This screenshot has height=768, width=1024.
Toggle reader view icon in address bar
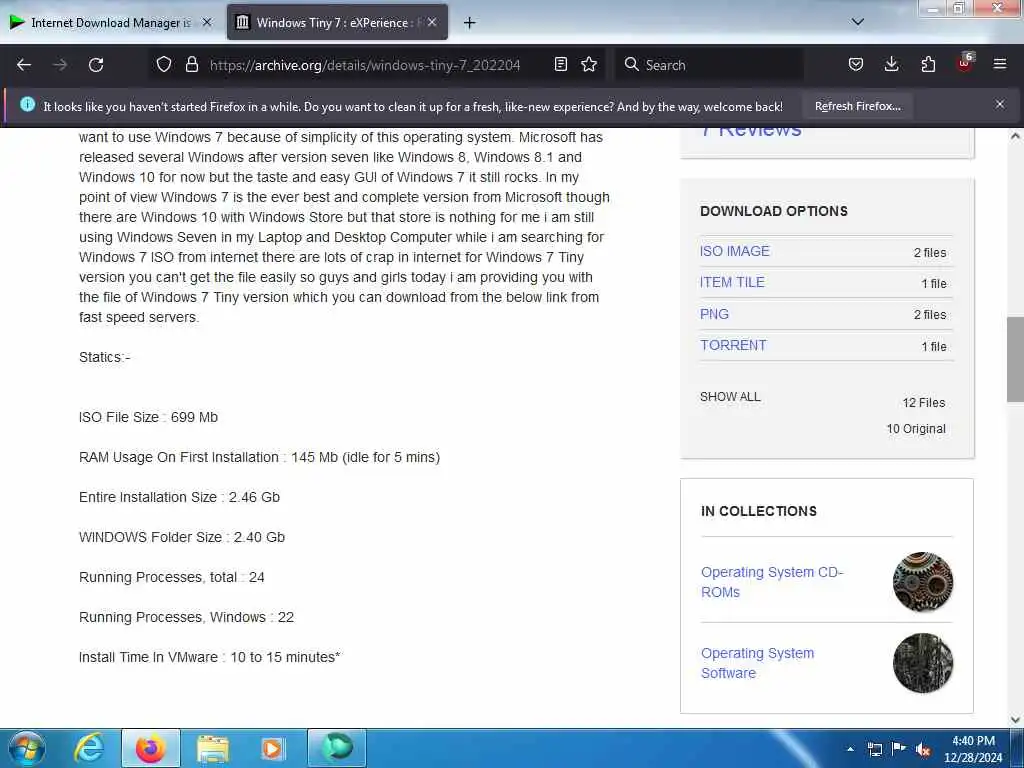[x=560, y=65]
